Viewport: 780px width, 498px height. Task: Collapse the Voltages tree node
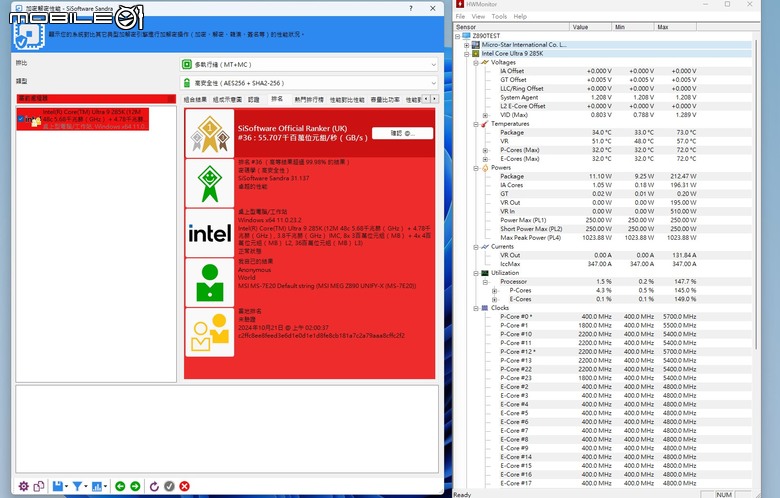click(476, 63)
